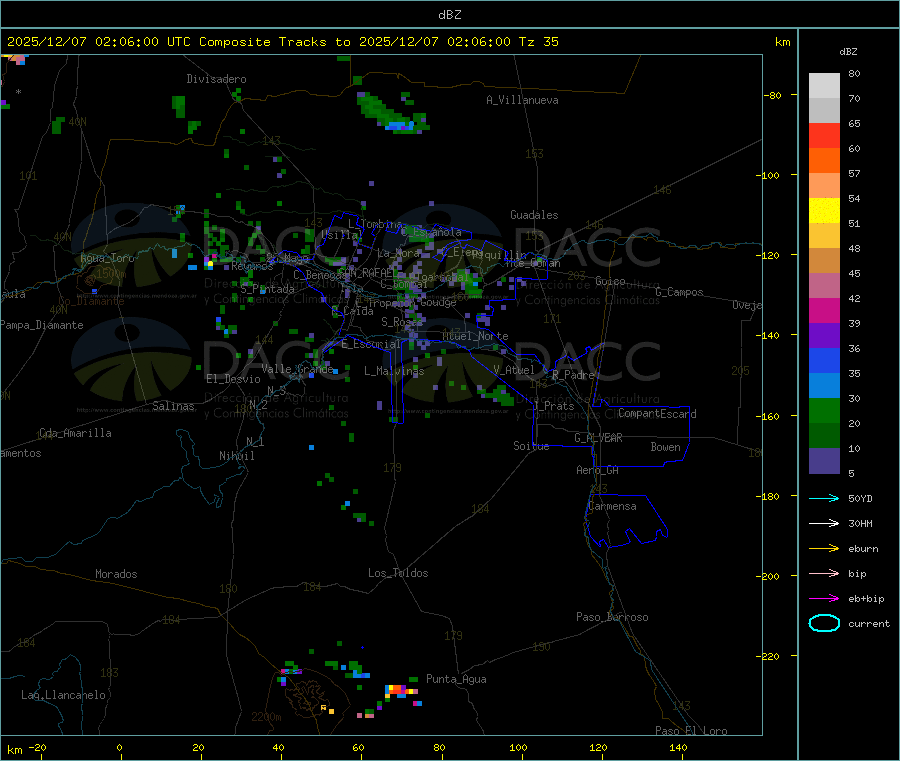The height and width of the screenshot is (761, 900).
Task: Click the V_Atuel map label
Action: 514,370
